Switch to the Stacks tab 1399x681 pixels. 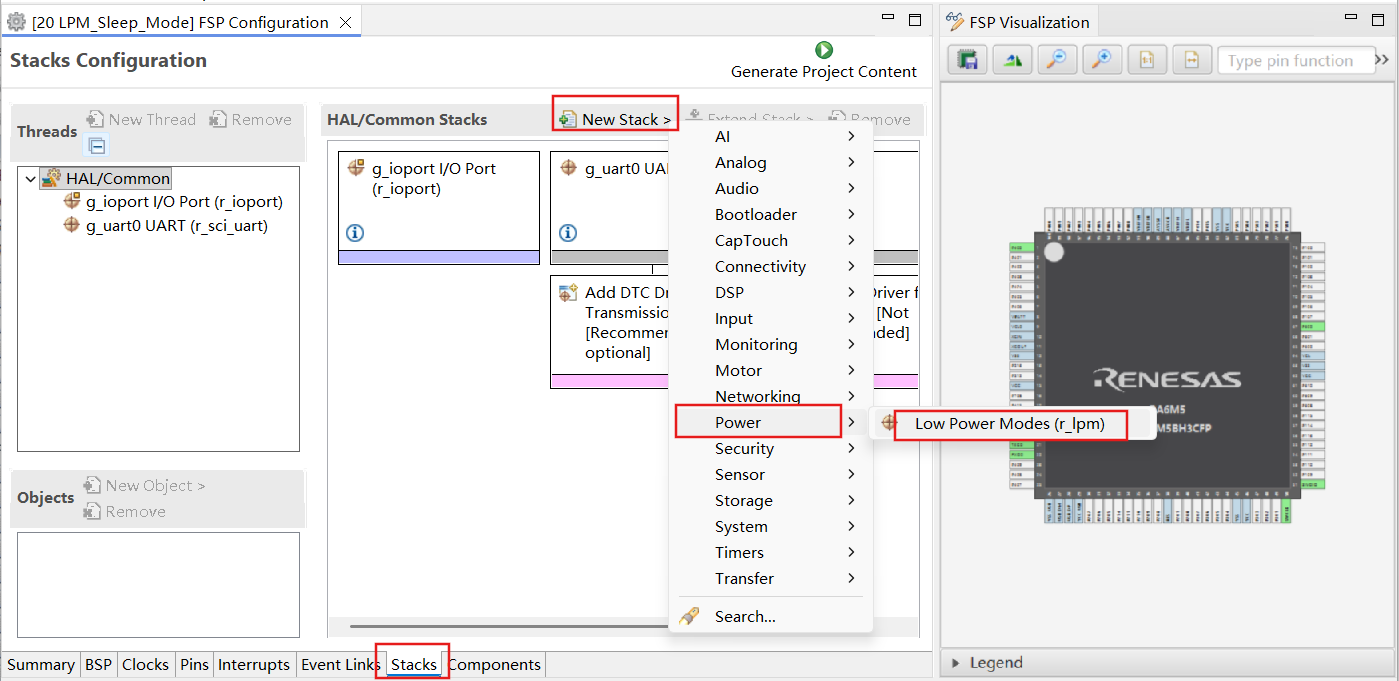(x=414, y=664)
